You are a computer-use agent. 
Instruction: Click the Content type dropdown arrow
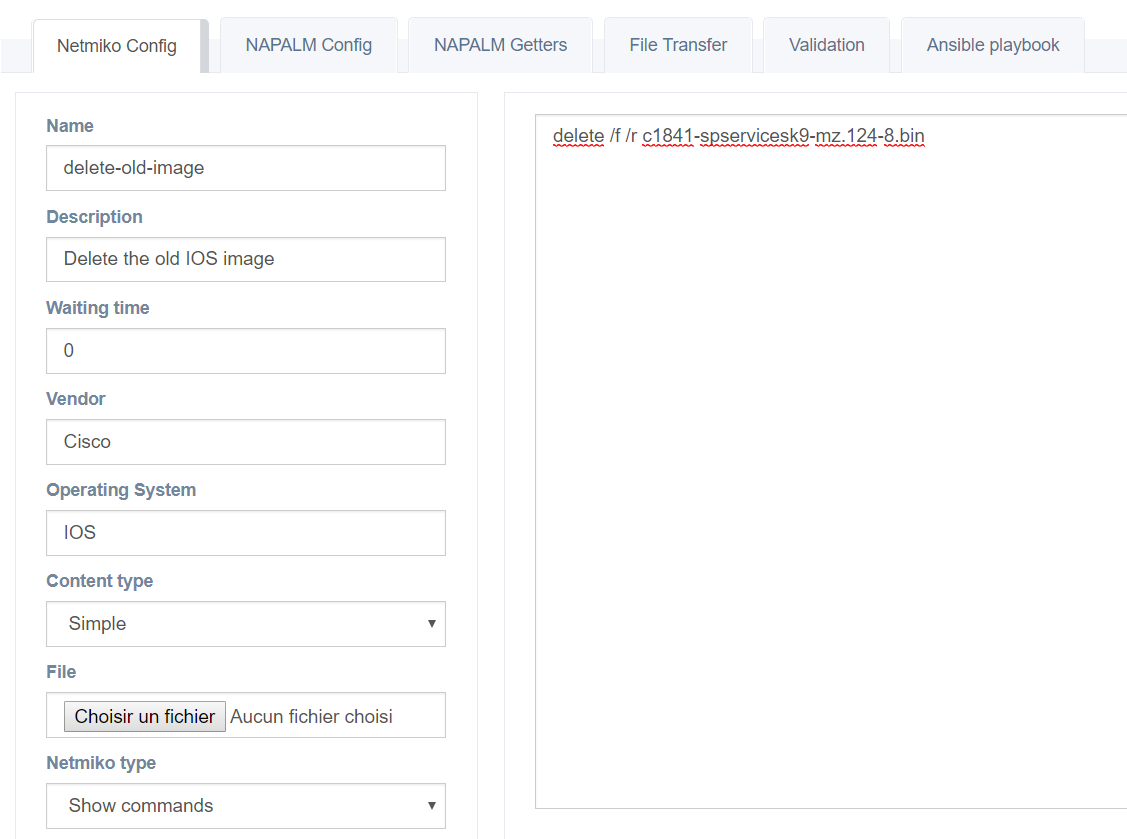point(431,624)
